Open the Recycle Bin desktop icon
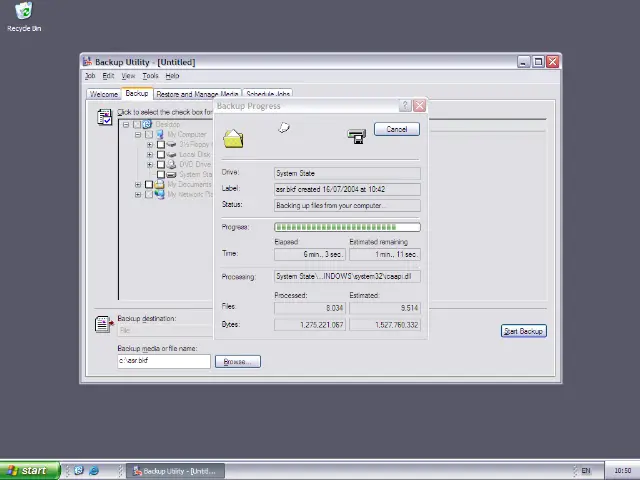Screen dimensions: 640x480 coord(23,13)
